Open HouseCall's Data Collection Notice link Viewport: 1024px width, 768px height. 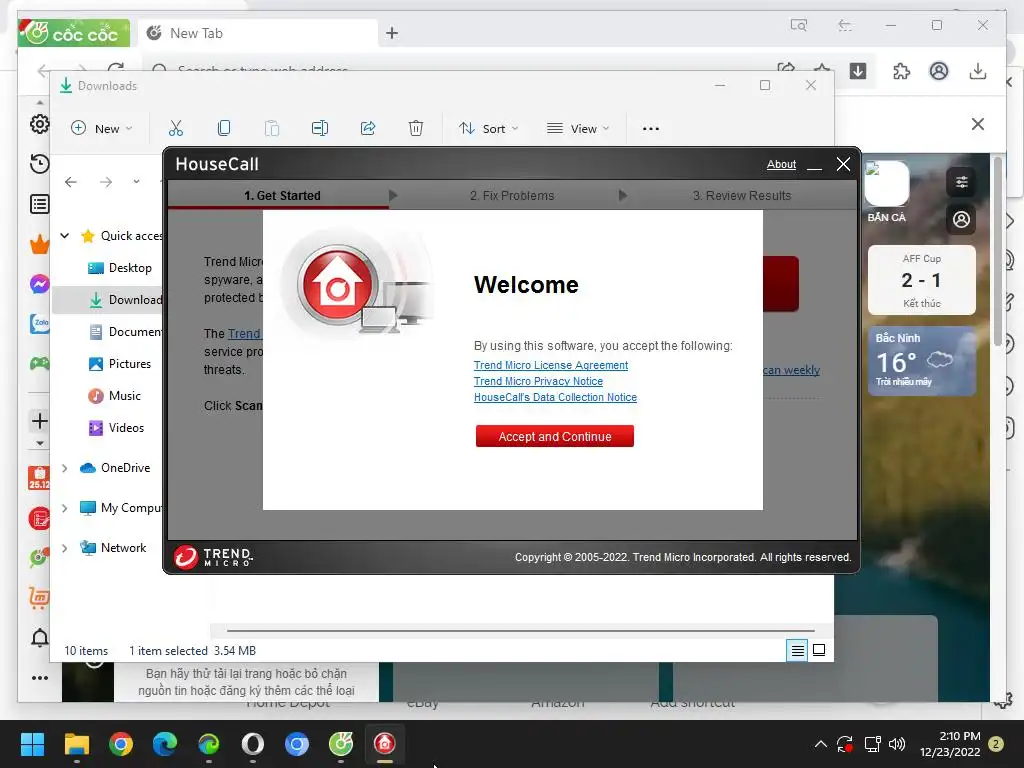[x=555, y=397]
